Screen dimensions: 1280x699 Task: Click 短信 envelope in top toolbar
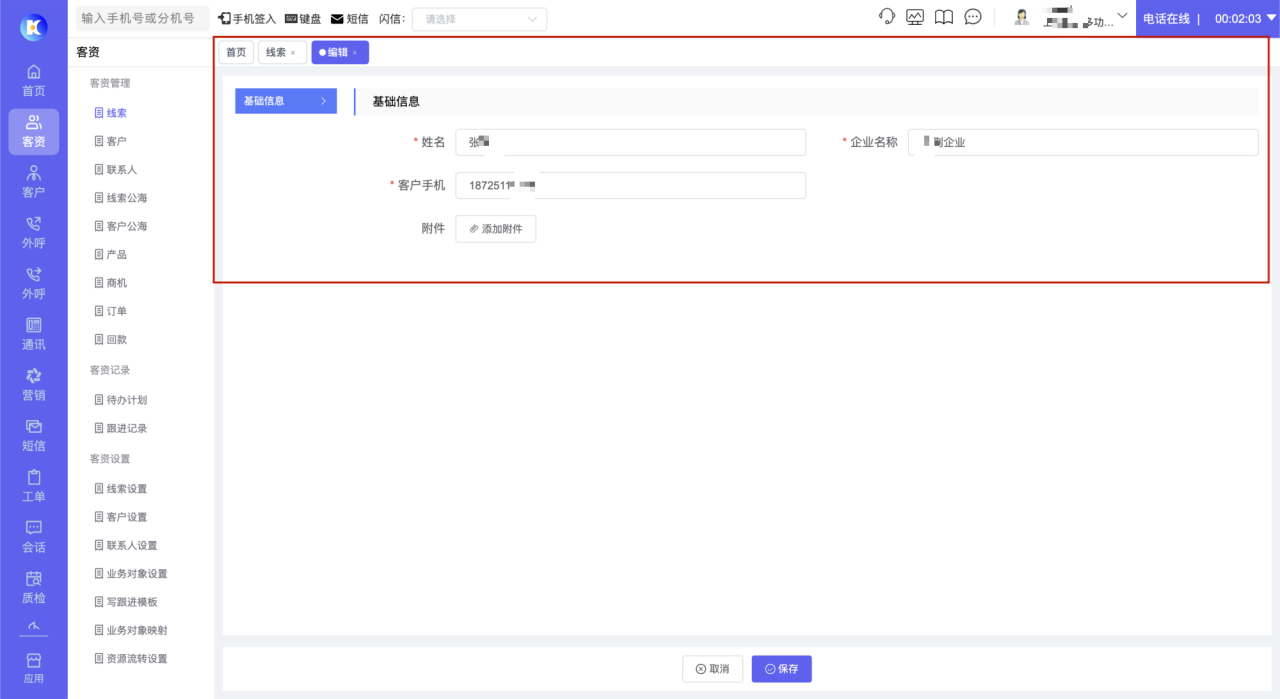pos(350,19)
